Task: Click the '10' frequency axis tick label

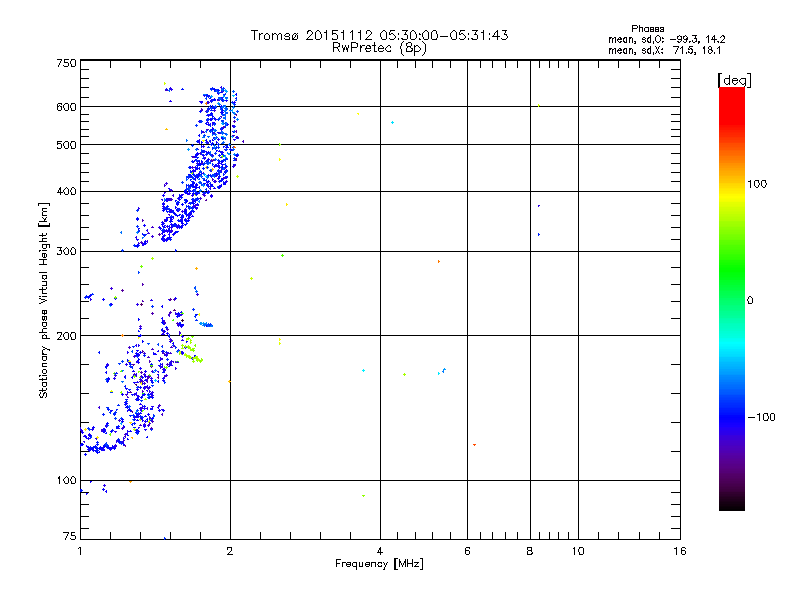Action: pyautogui.click(x=578, y=551)
